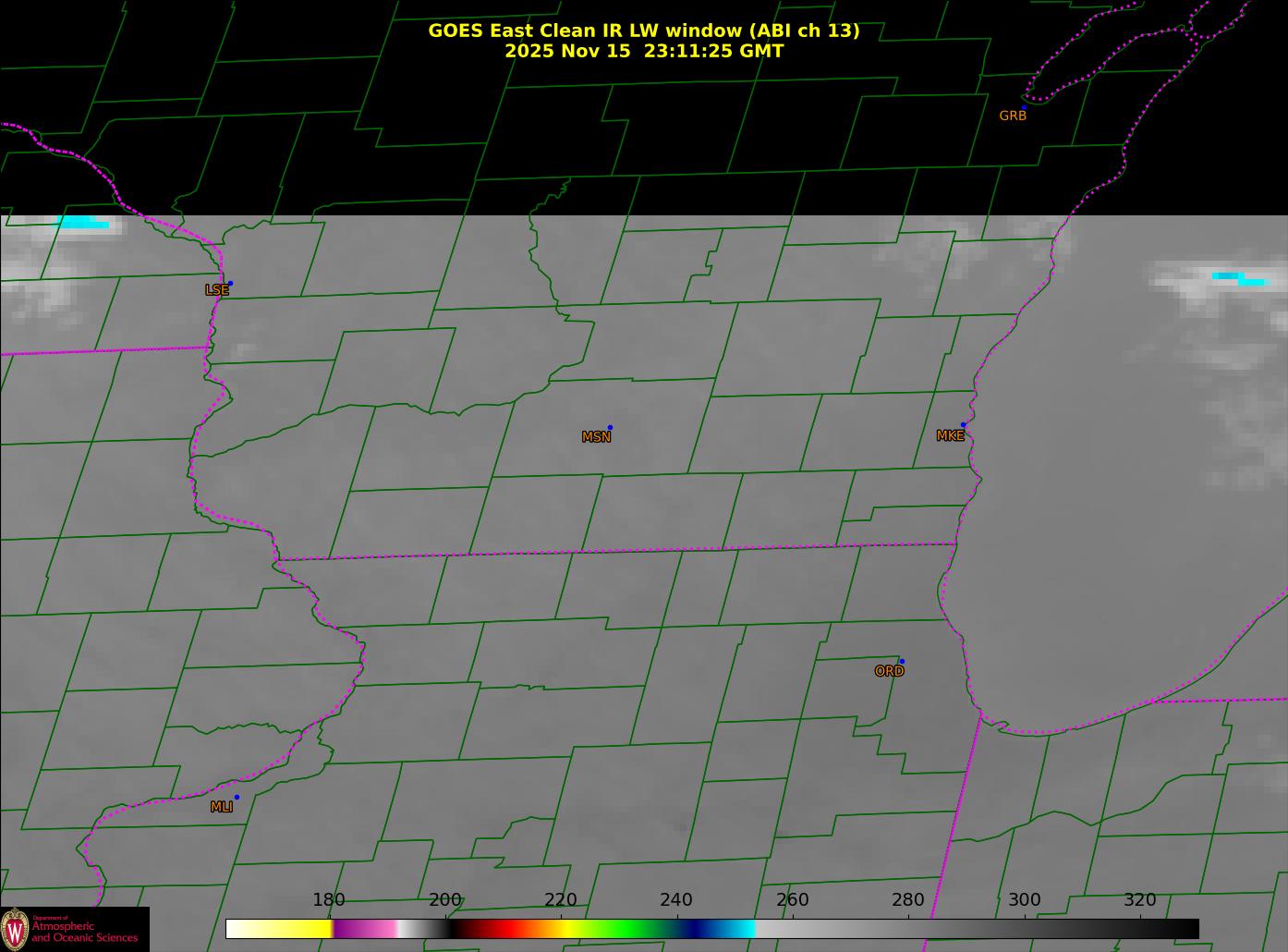This screenshot has width=1288, height=952.
Task: Click the 300 tick label on the color scale
Action: tap(1024, 900)
